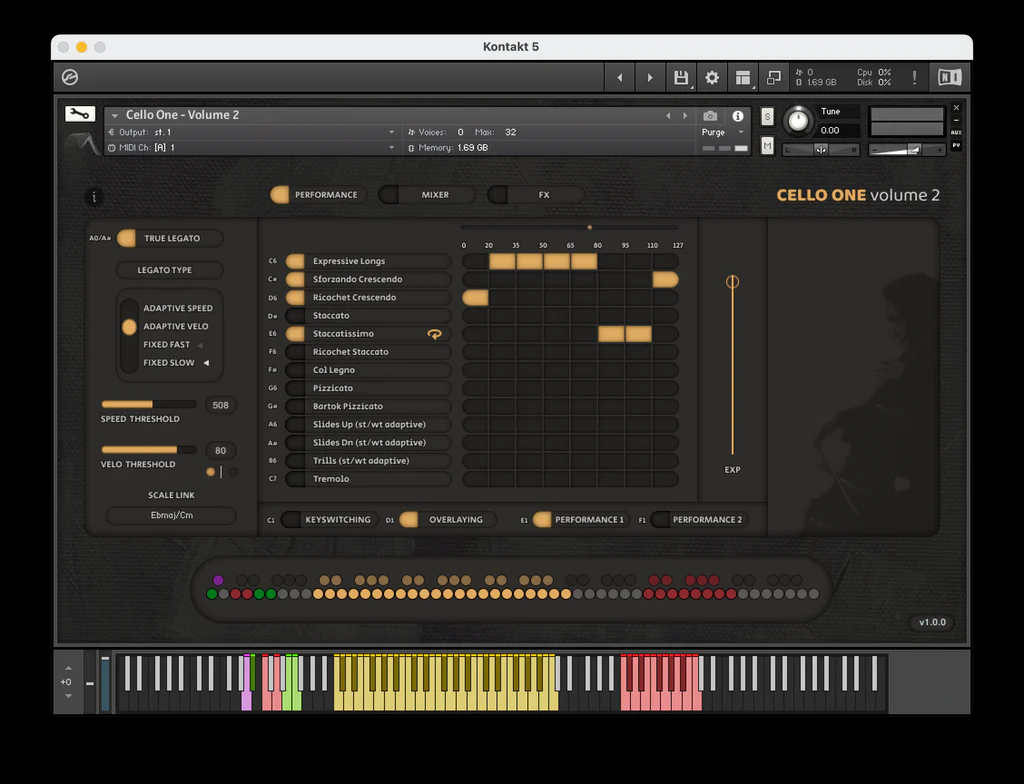Image resolution: width=1024 pixels, height=784 pixels.
Task: Select ADAPTIVE VELO legato type
Action: click(x=176, y=327)
